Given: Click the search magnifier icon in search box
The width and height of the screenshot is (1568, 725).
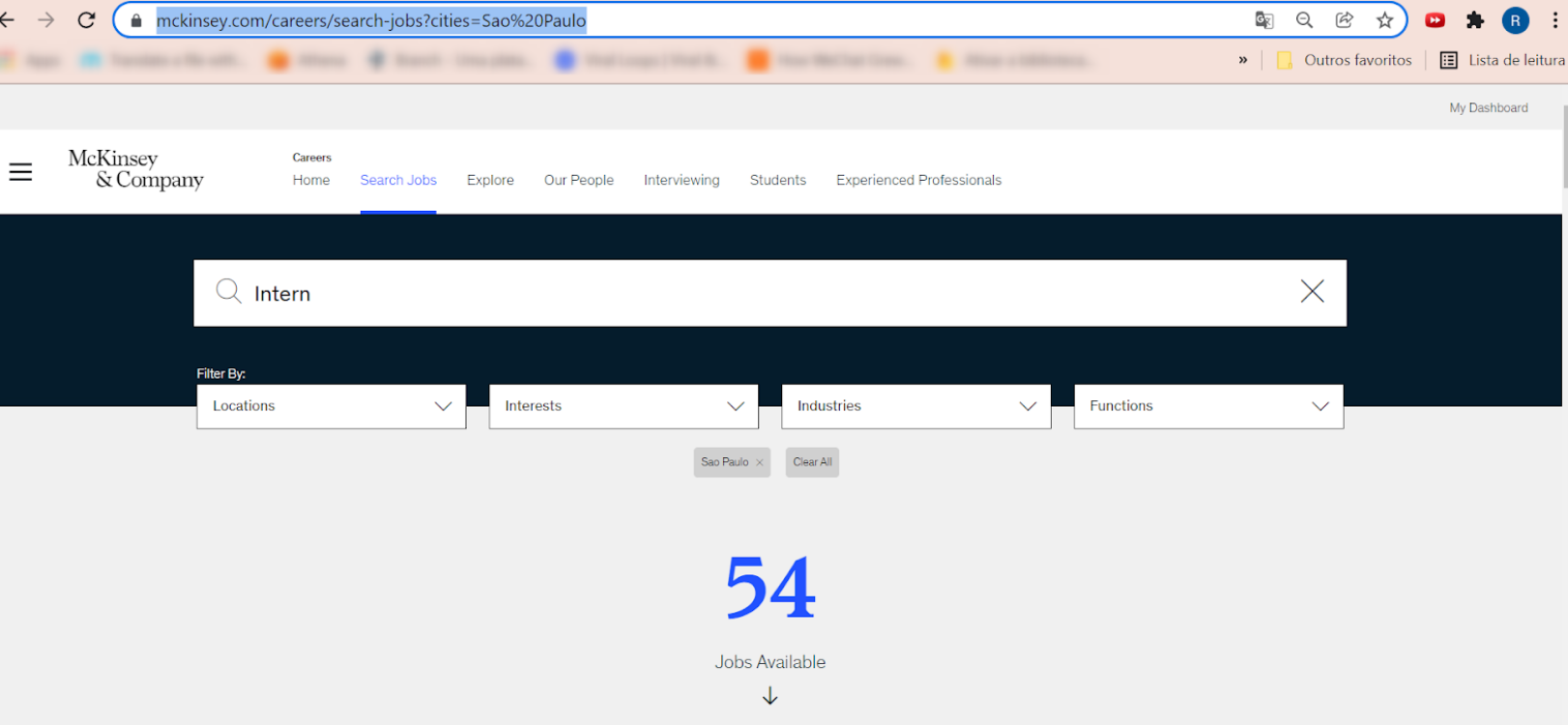Looking at the screenshot, I should (228, 291).
